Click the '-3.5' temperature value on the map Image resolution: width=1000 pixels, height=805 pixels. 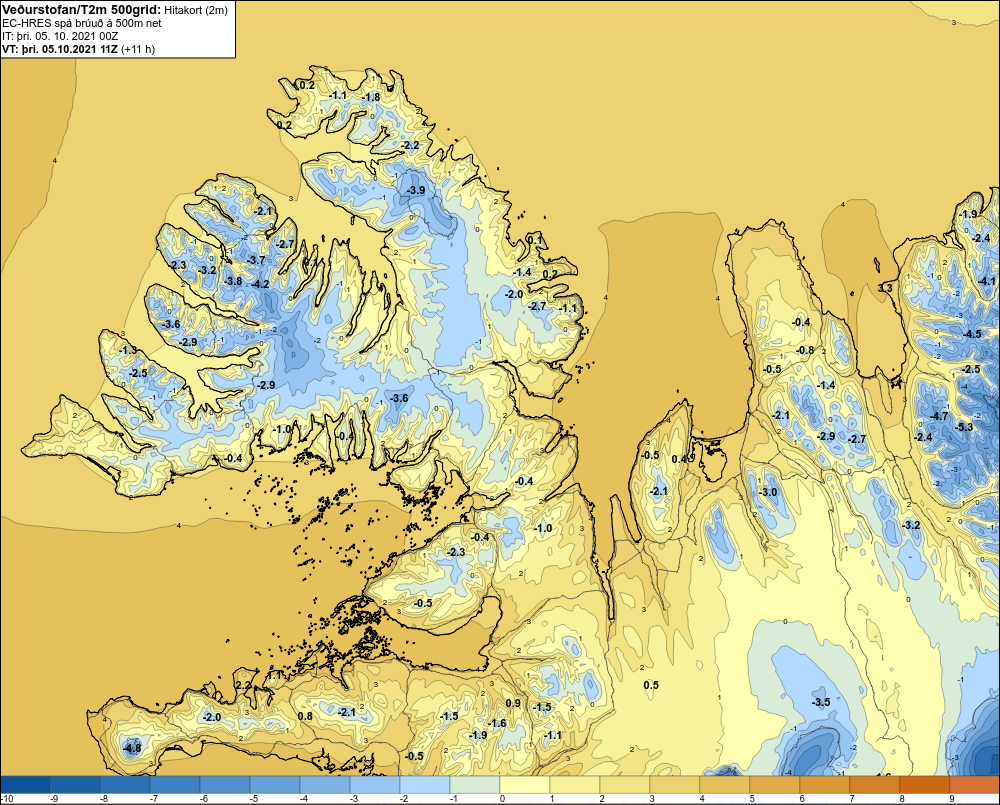pos(821,702)
